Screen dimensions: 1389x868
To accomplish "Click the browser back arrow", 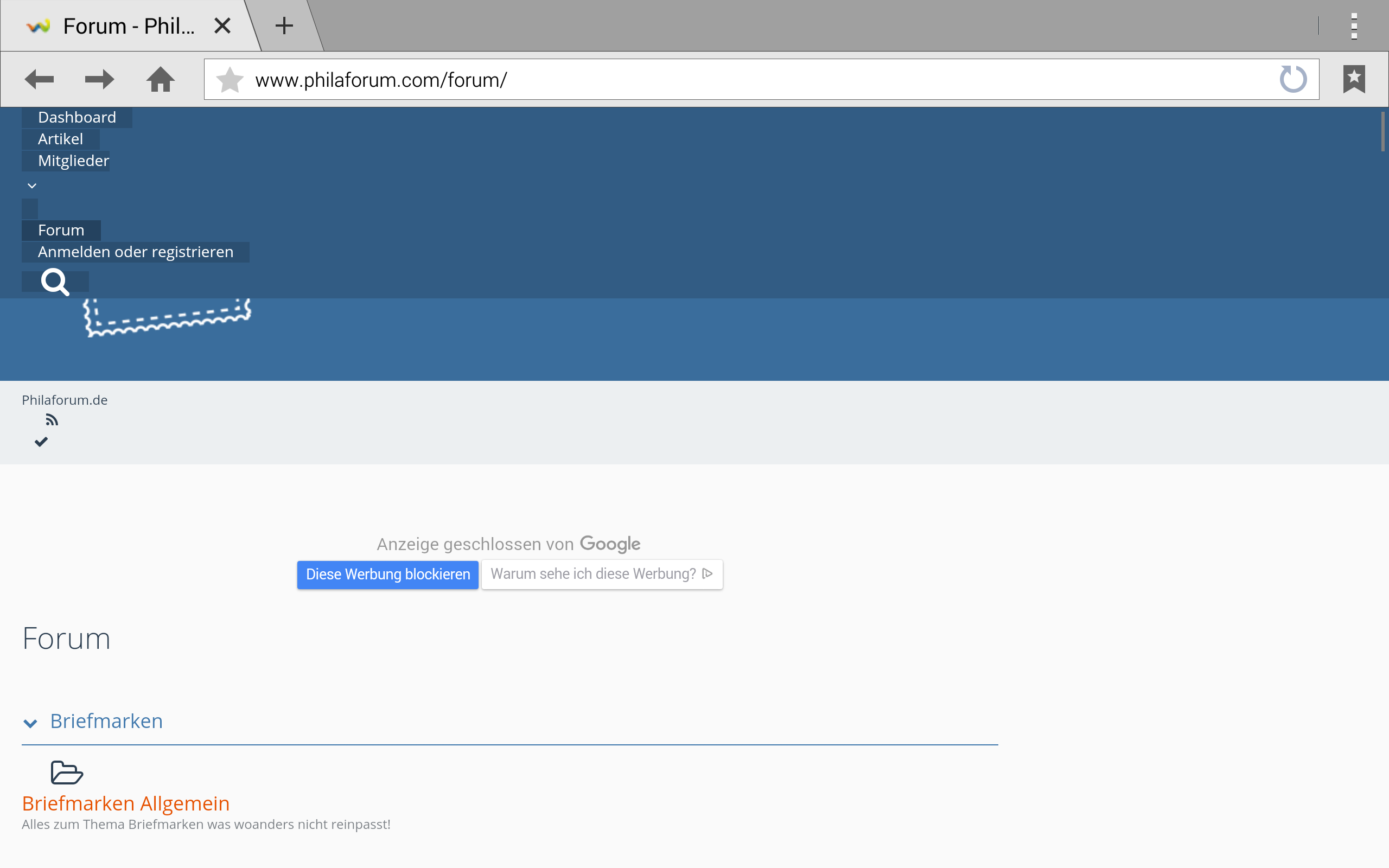I will (x=39, y=79).
